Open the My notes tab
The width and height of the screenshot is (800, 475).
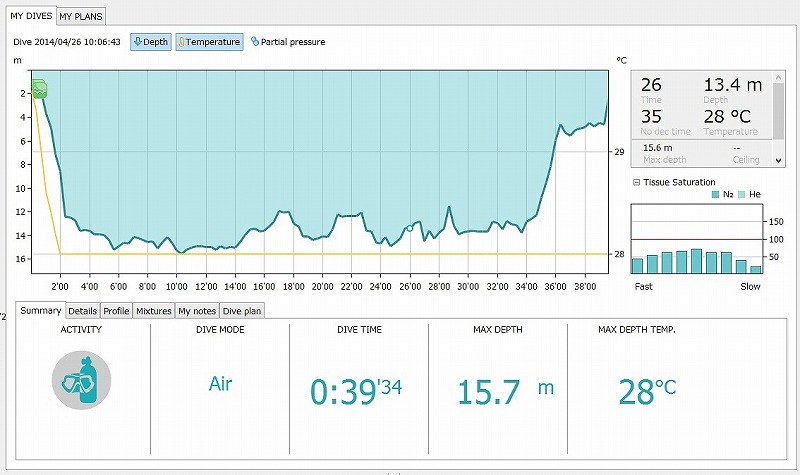[x=197, y=311]
